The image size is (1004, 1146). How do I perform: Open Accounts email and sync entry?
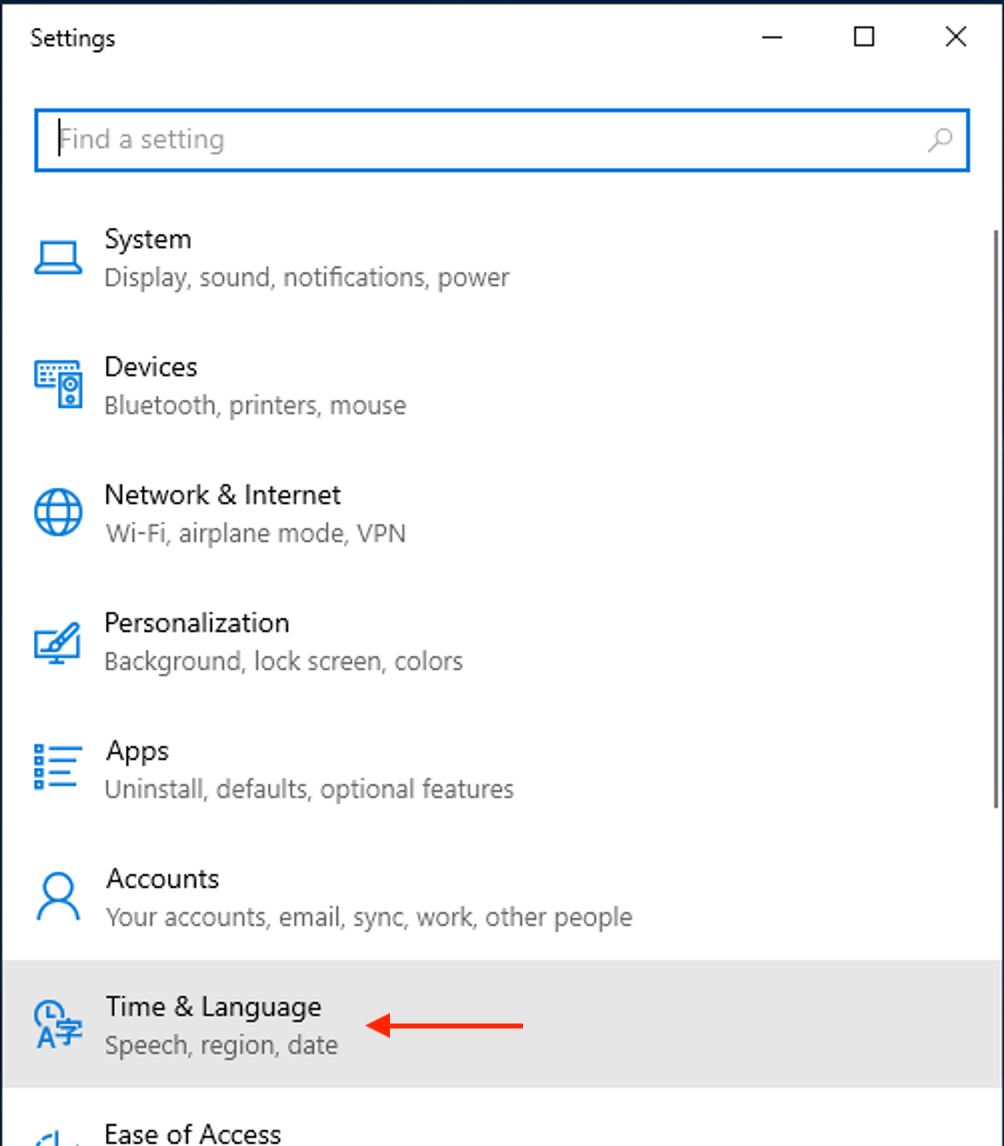(370, 917)
